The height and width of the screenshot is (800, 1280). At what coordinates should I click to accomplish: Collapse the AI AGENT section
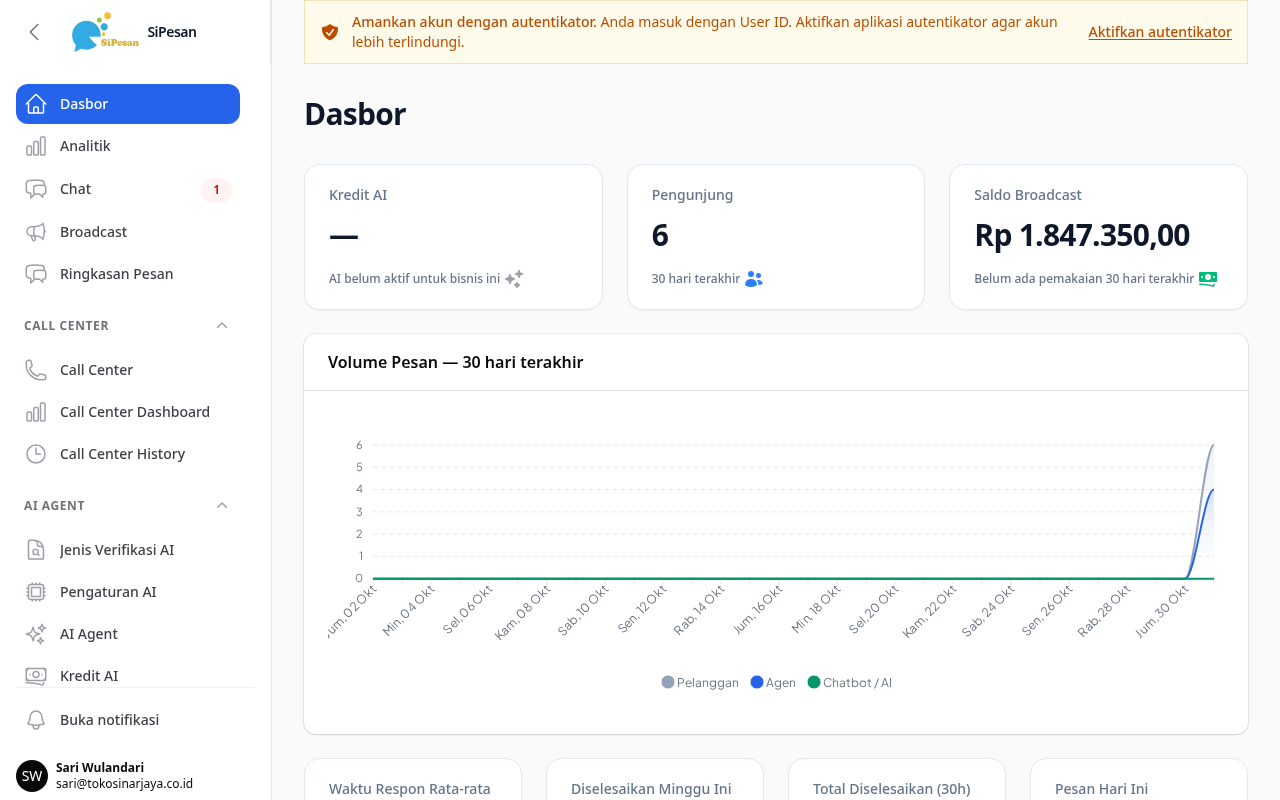[x=222, y=506]
